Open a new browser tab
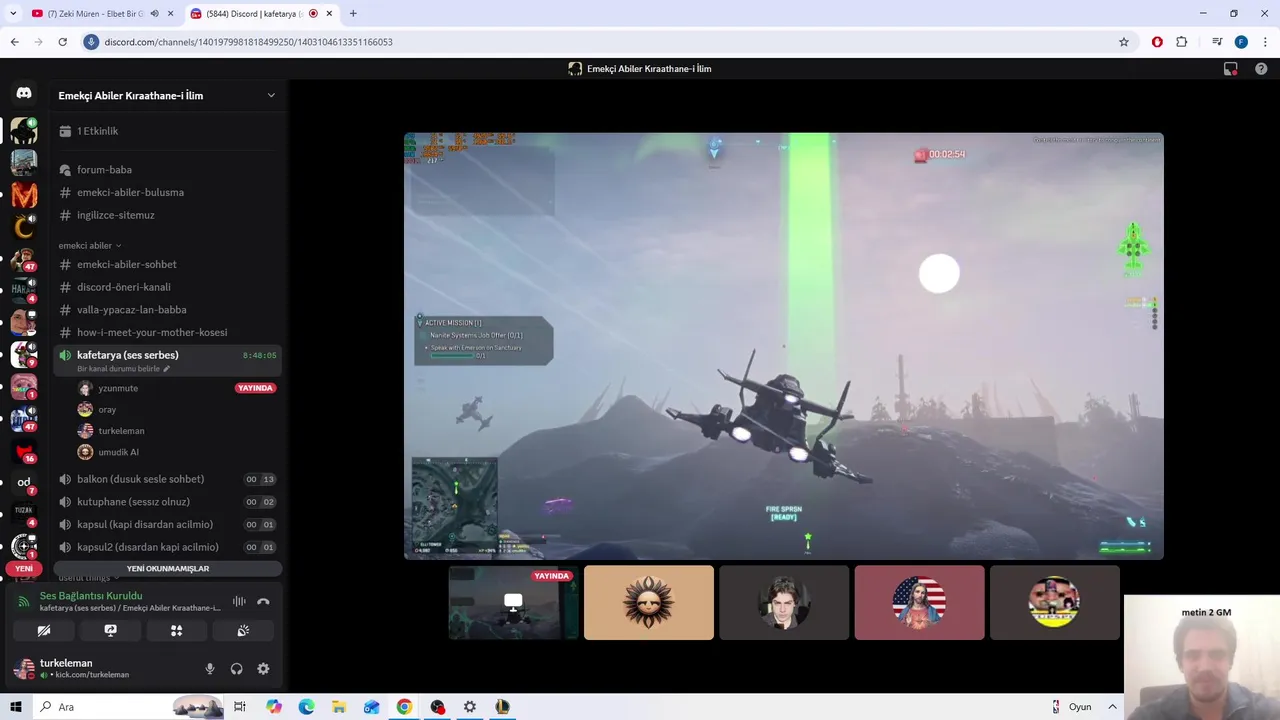Screen dimensions: 1280x720 click(x=353, y=14)
